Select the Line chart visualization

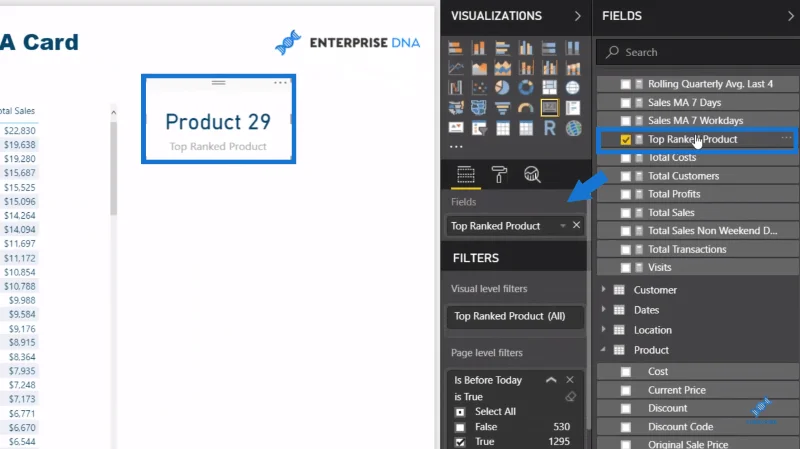[x=455, y=68]
